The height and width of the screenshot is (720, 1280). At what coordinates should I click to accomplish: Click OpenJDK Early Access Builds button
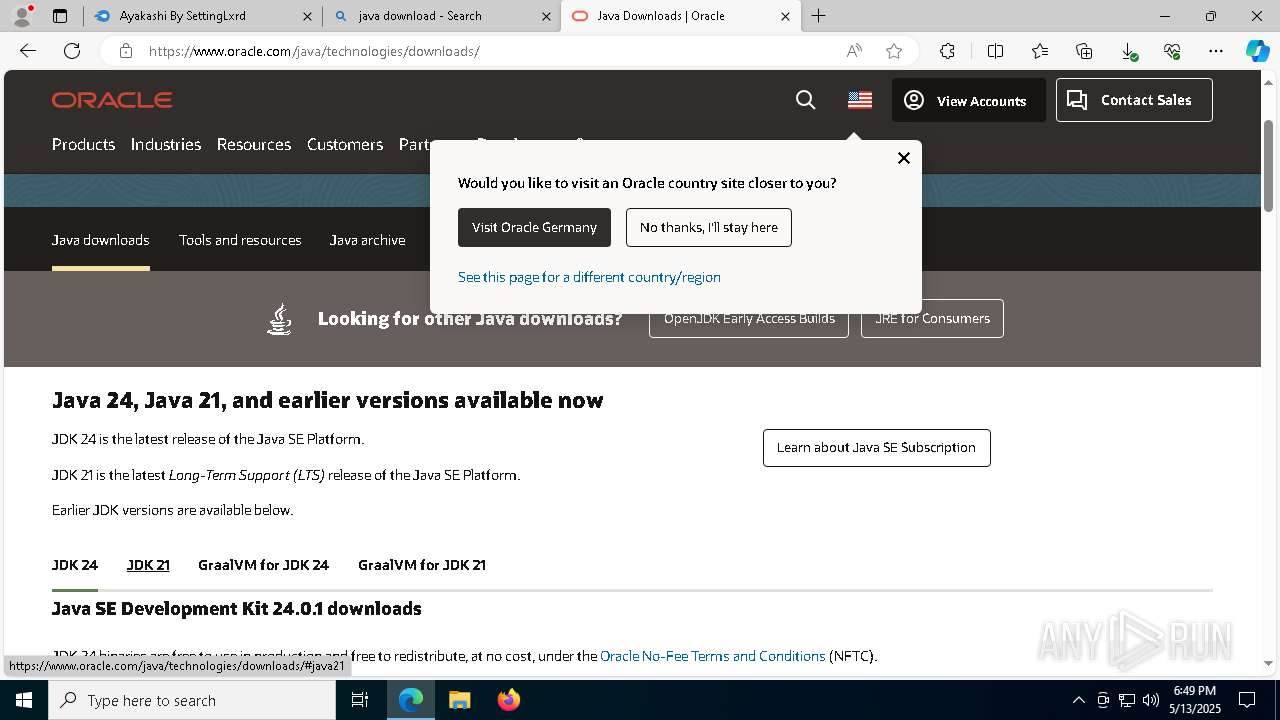[749, 318]
